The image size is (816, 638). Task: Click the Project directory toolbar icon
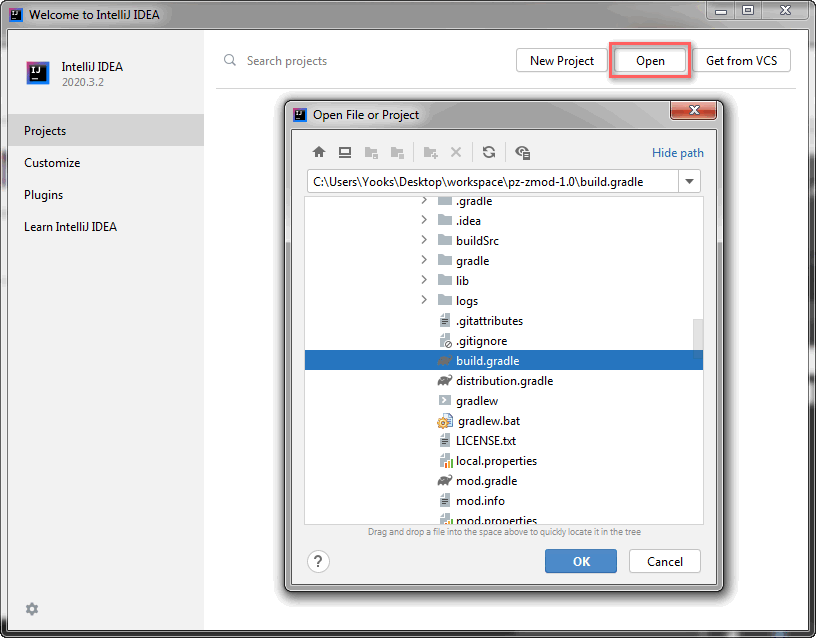click(x=371, y=152)
